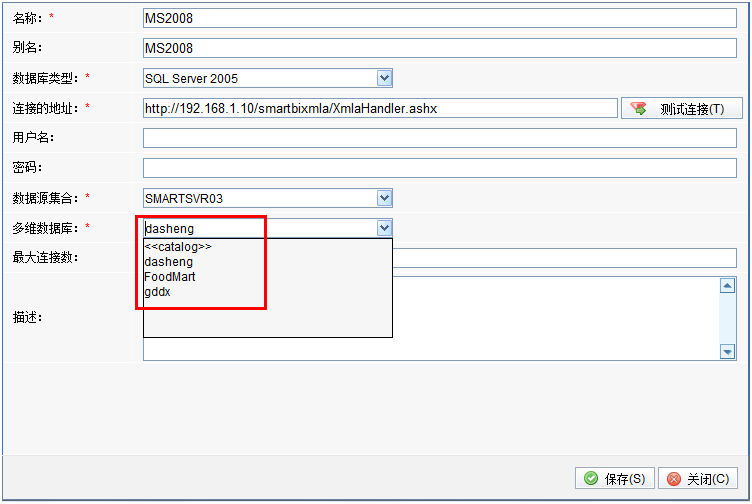This screenshot has width=752, height=504.
Task: Click the 保存(S) save button
Action: (x=614, y=478)
